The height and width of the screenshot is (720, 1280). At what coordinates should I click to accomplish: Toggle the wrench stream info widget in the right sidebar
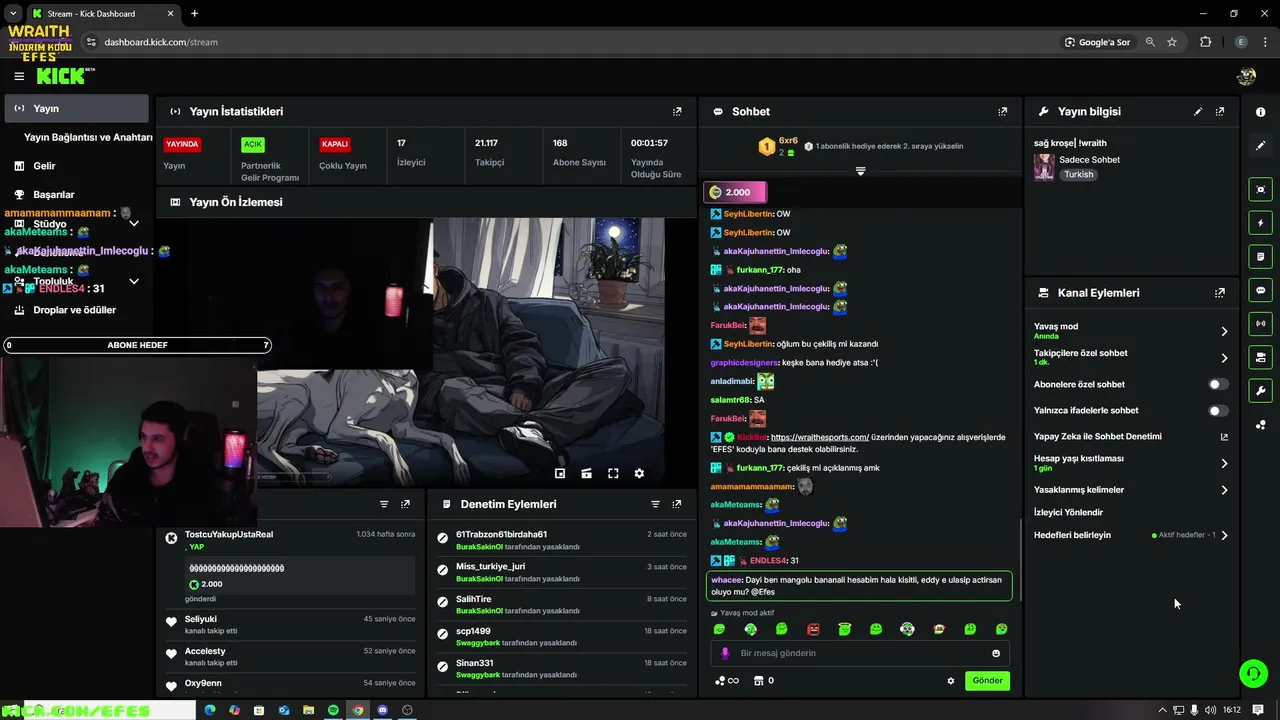click(1260, 391)
